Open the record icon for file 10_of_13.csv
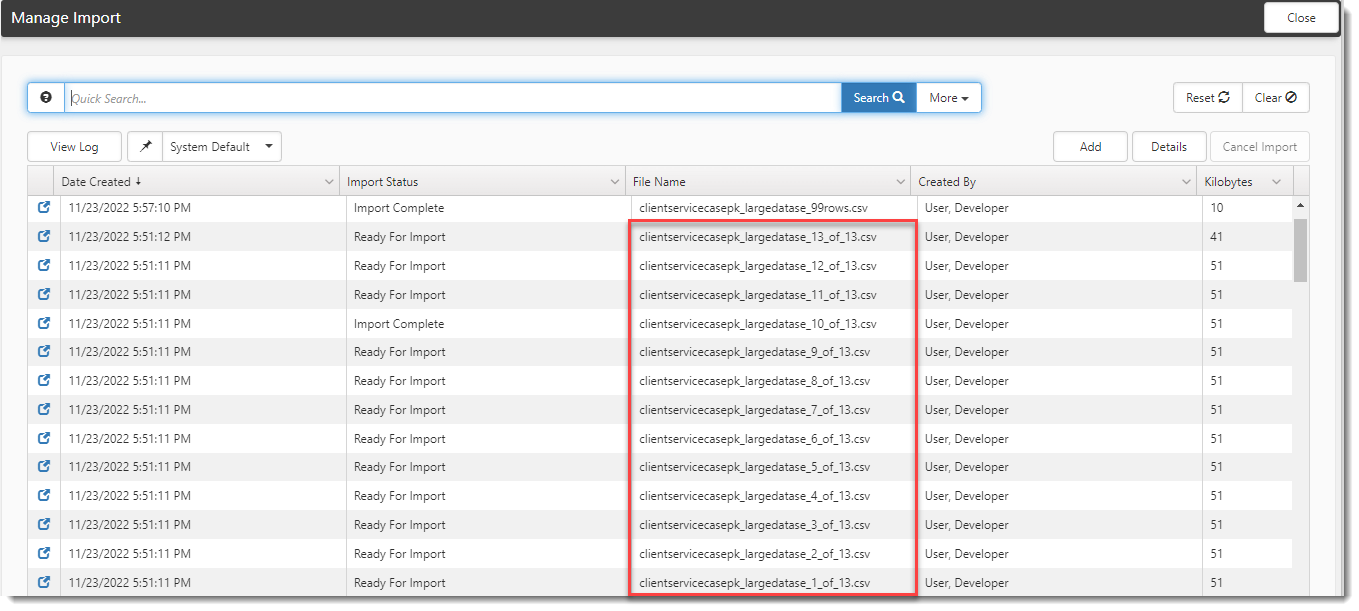Image resolution: width=1359 pixels, height=611 pixels. point(44,323)
